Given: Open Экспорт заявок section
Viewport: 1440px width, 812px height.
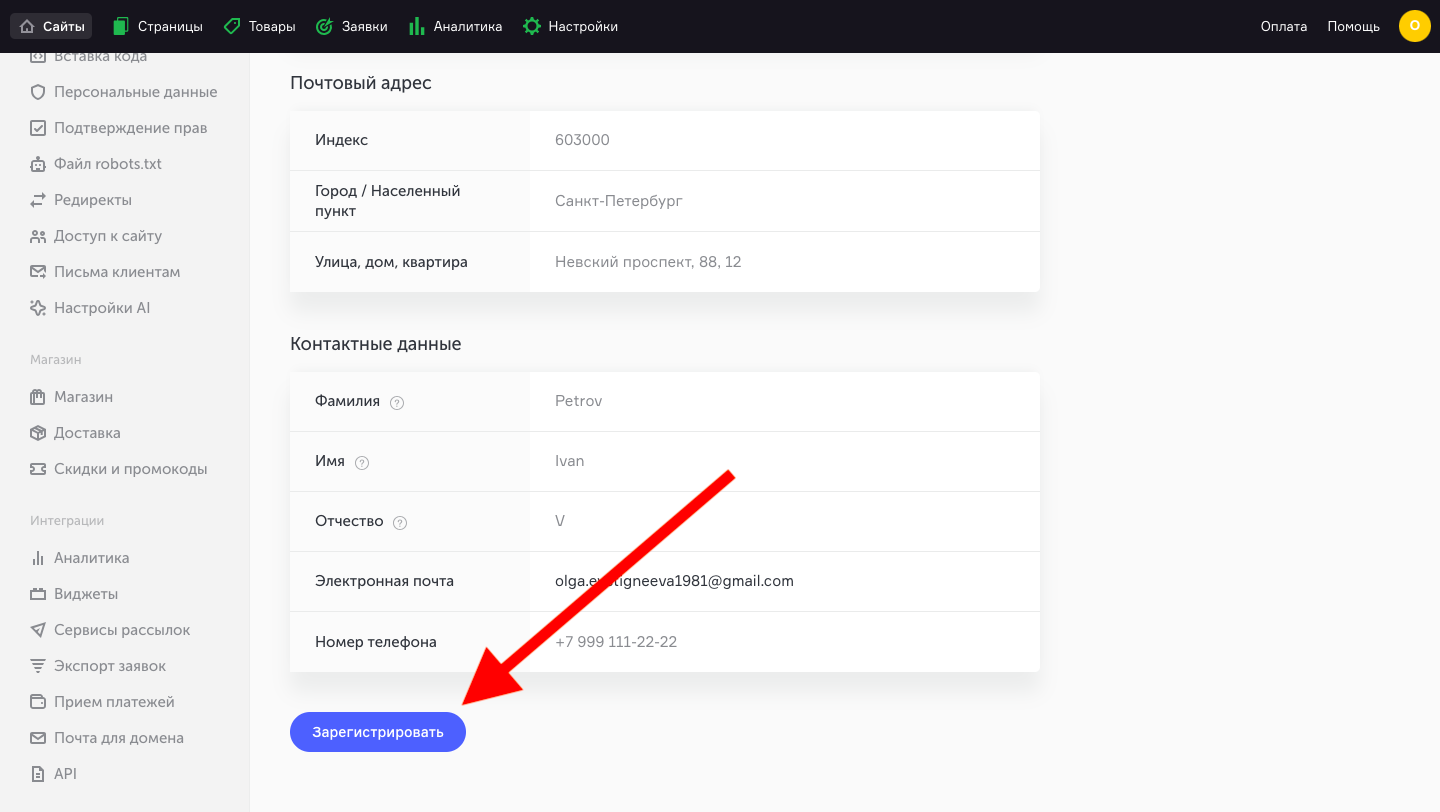Looking at the screenshot, I should click(x=110, y=666).
